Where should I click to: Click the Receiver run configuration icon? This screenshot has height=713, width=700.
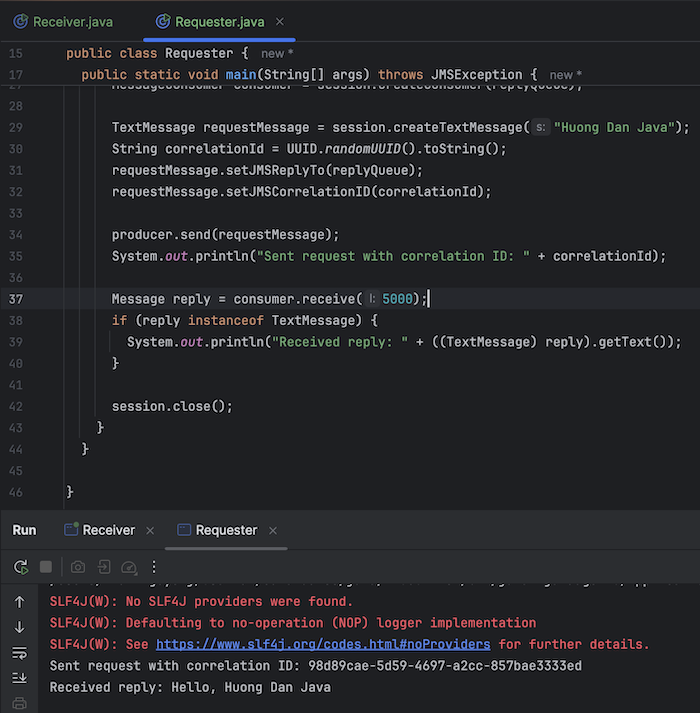click(x=71, y=529)
